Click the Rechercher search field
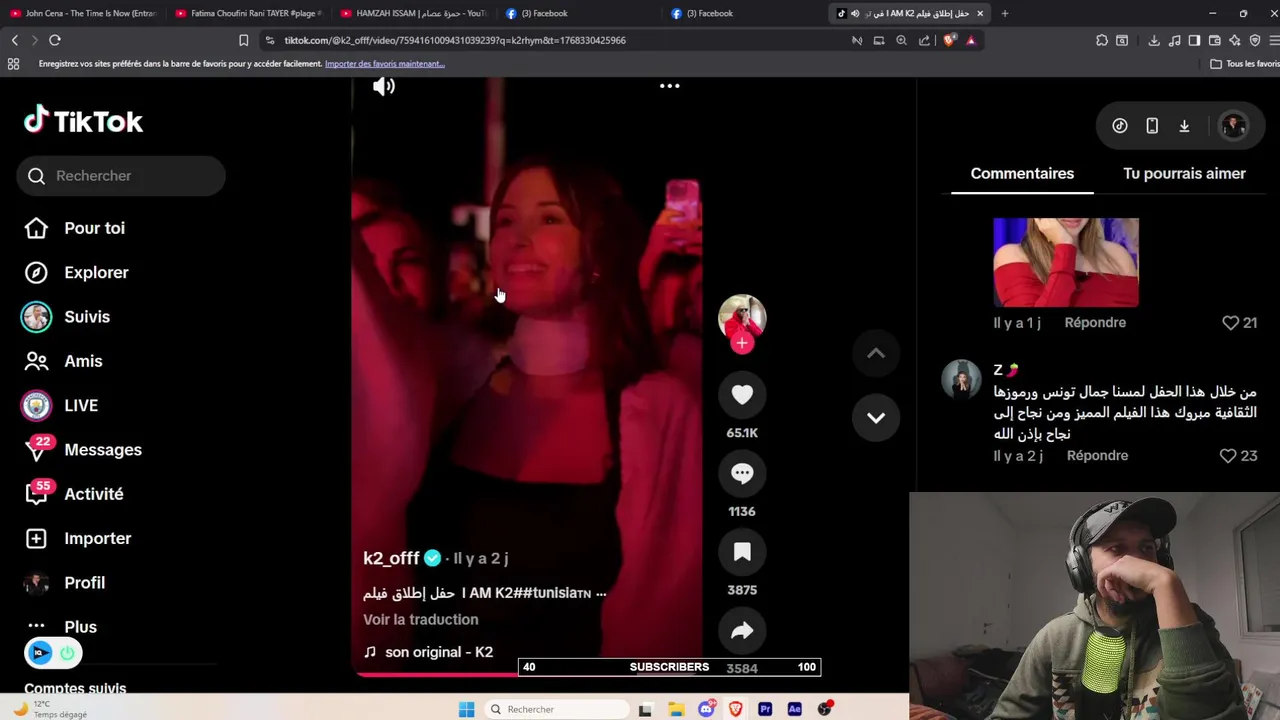The height and width of the screenshot is (720, 1280). 121,176
